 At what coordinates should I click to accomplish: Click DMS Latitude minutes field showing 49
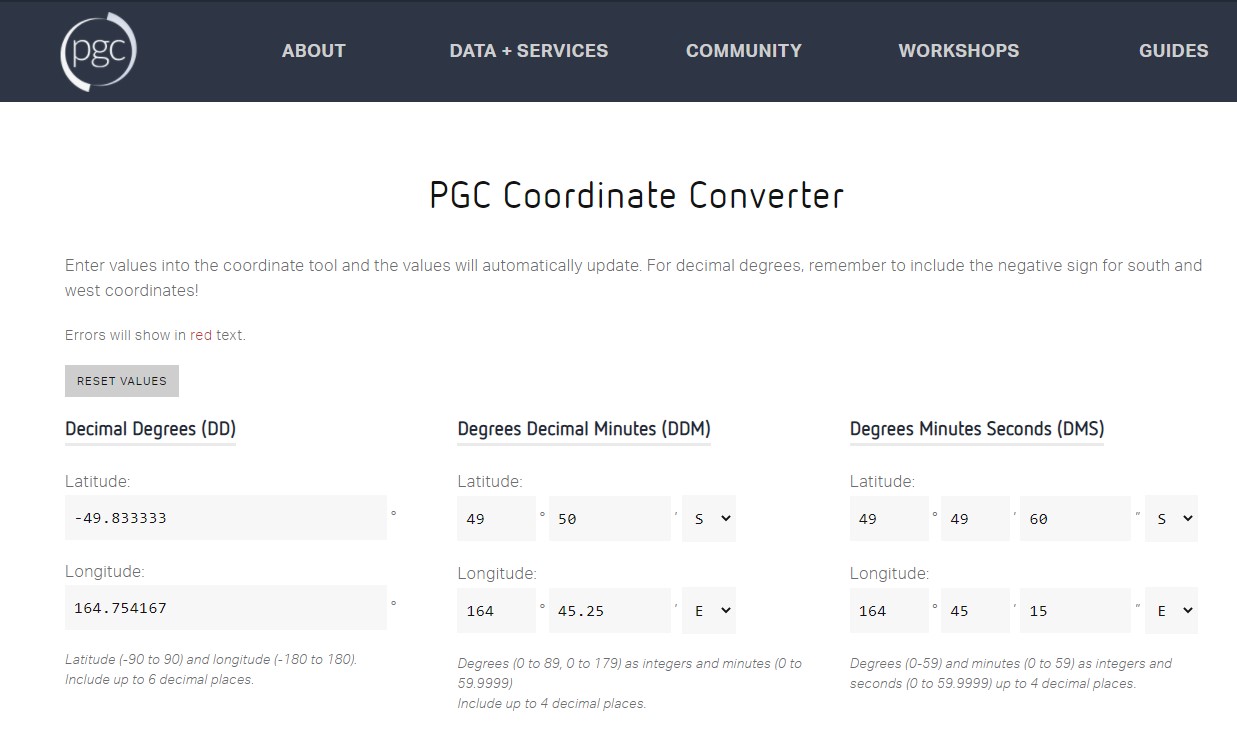pyautogui.click(x=975, y=519)
